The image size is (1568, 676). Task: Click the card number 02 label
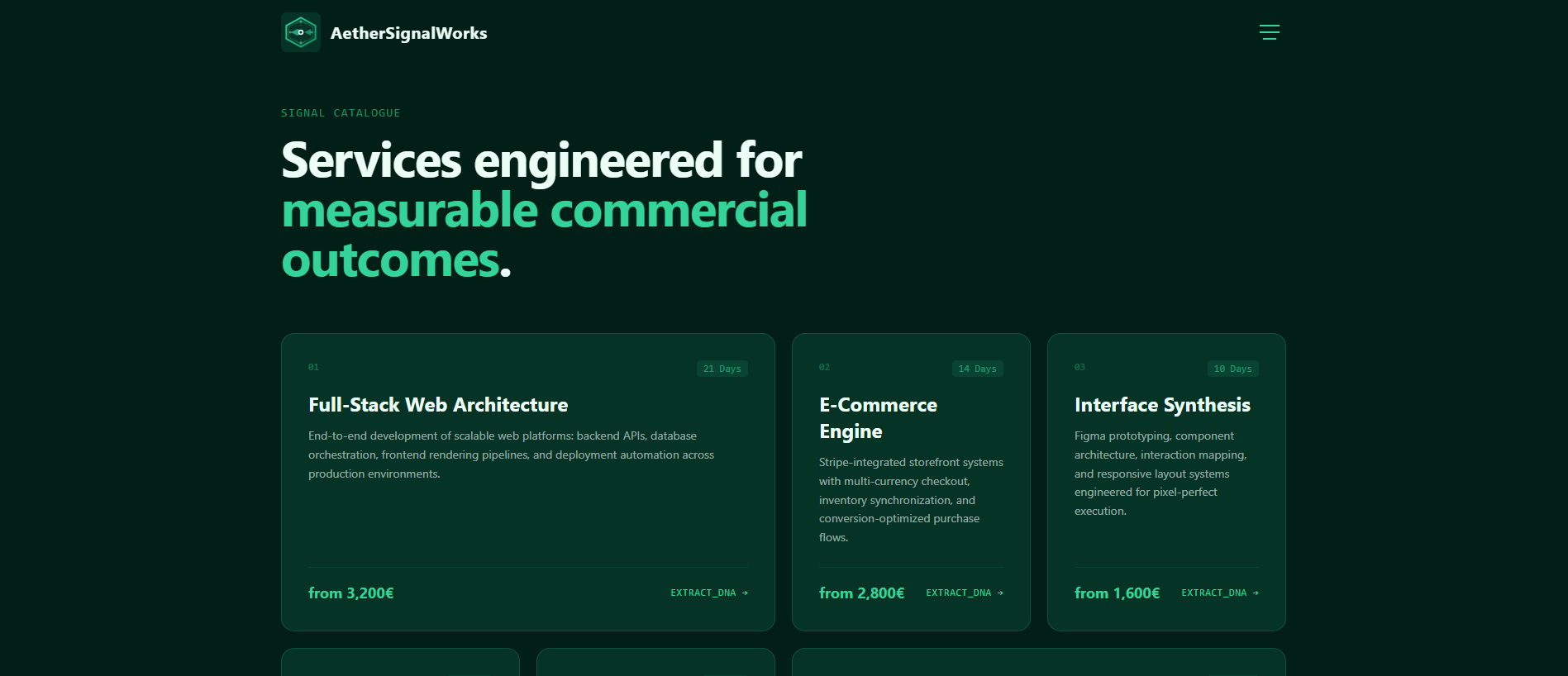click(x=824, y=367)
